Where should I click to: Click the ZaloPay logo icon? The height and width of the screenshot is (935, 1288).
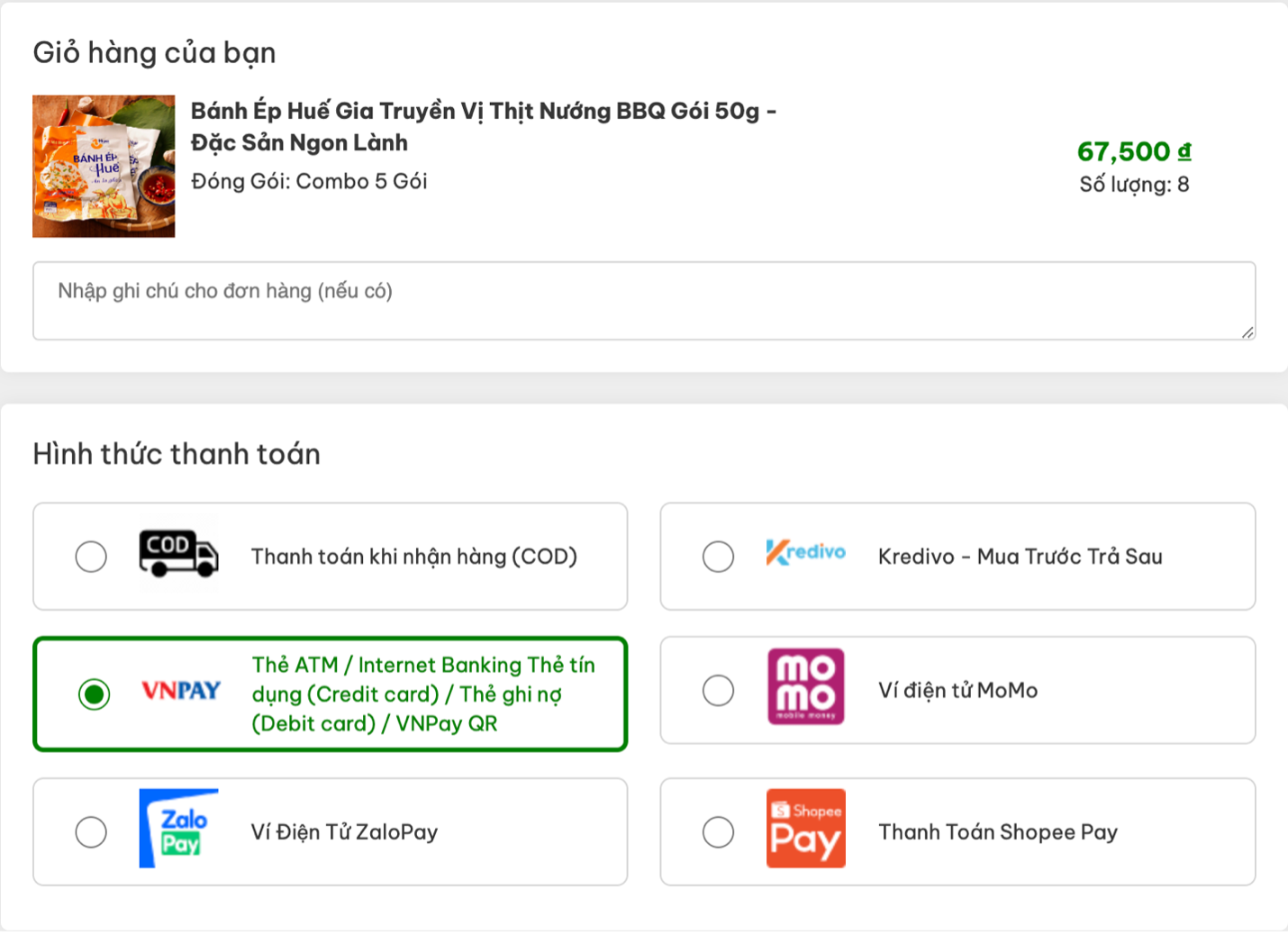pyautogui.click(x=178, y=829)
